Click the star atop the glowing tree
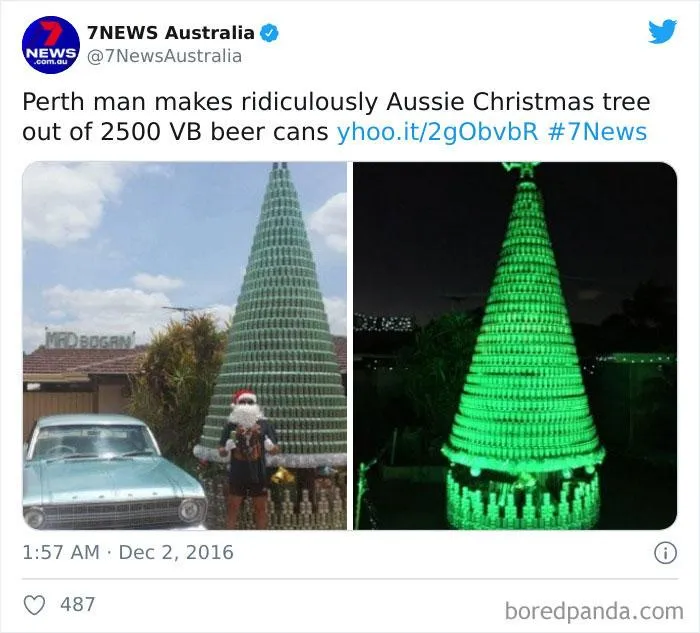Viewport: 700px width, 633px height. pos(521,170)
